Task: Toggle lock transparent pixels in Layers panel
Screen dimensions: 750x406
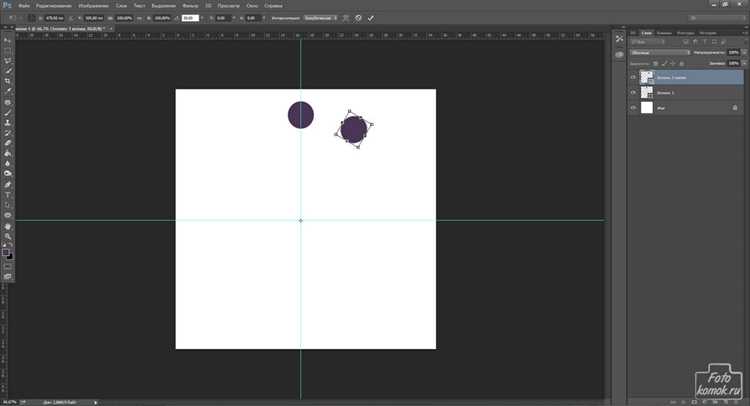Action: [x=656, y=63]
